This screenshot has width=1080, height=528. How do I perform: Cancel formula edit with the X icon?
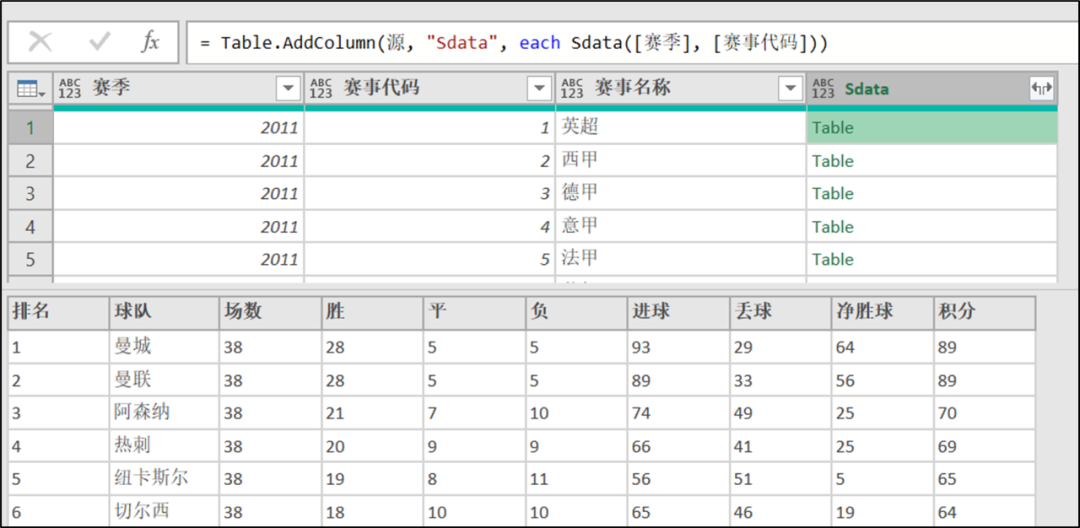(x=41, y=42)
